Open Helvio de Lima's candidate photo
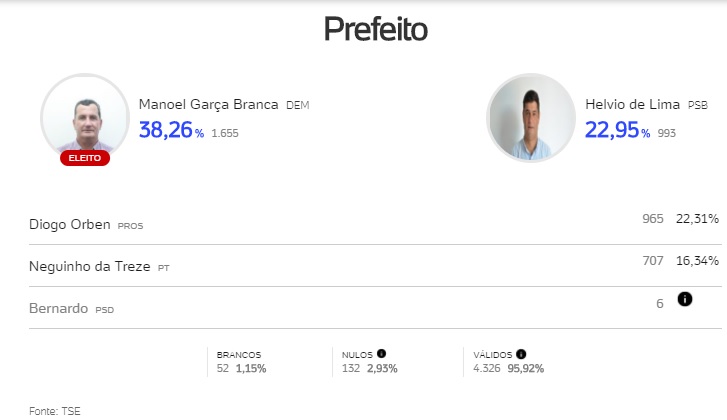 click(x=531, y=117)
